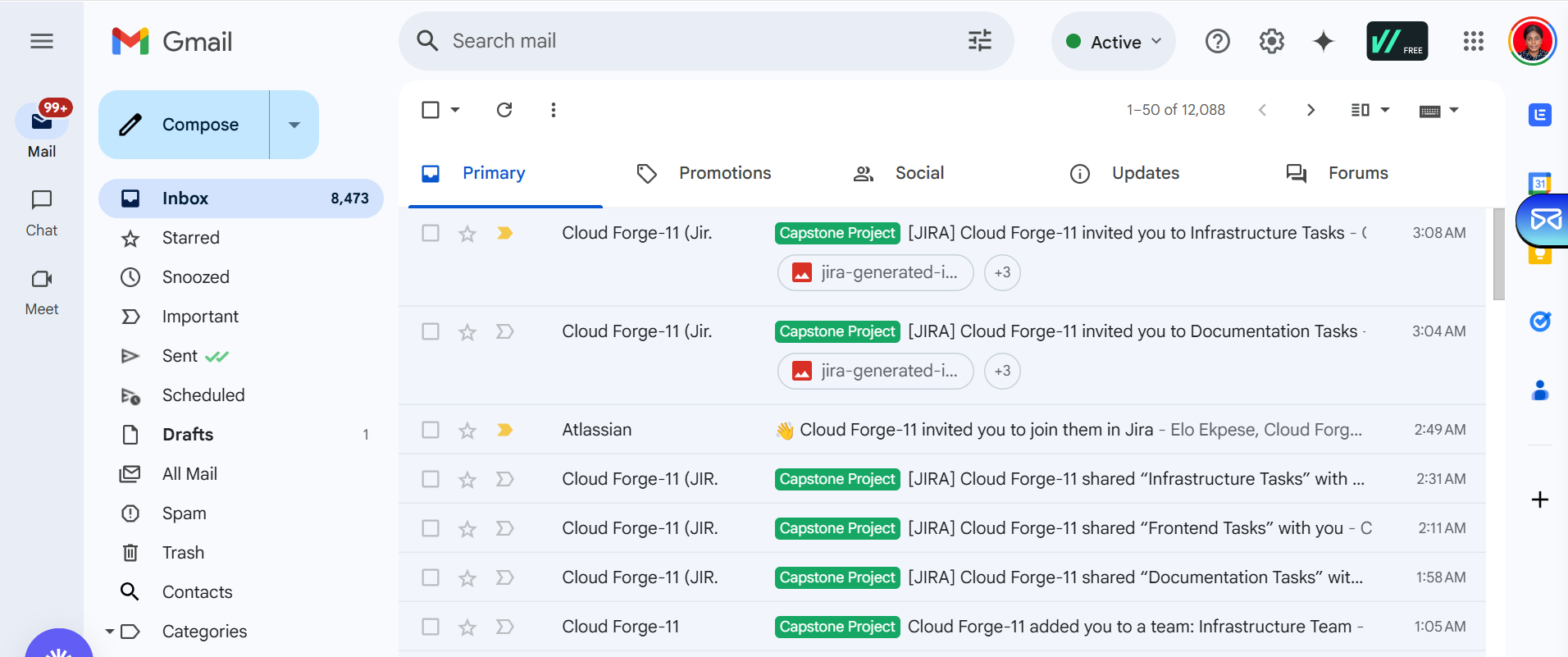The width and height of the screenshot is (1568, 657).
Task: Switch to the Primary tab
Action: tap(505, 173)
